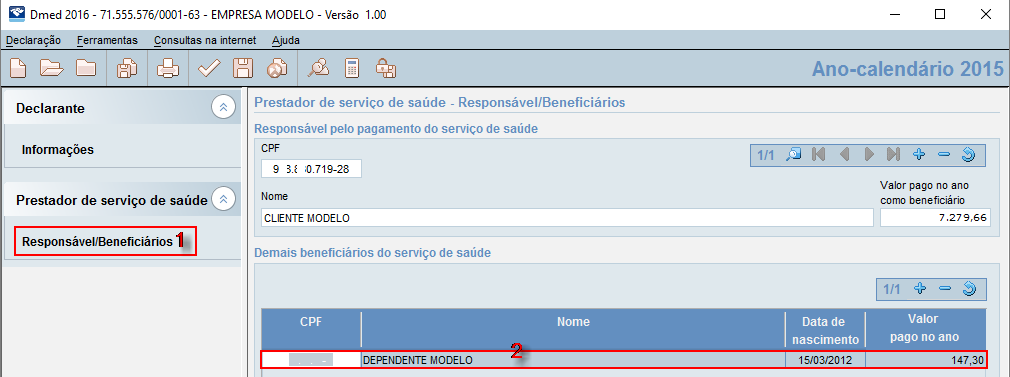The width and height of the screenshot is (1010, 377).
Task: Verify pending issues with the checkmark icon
Action: pos(209,68)
